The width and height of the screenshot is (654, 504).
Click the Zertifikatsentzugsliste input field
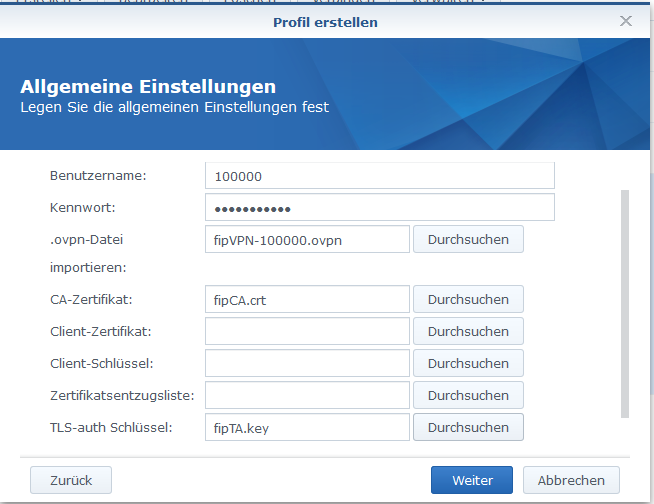coord(307,395)
